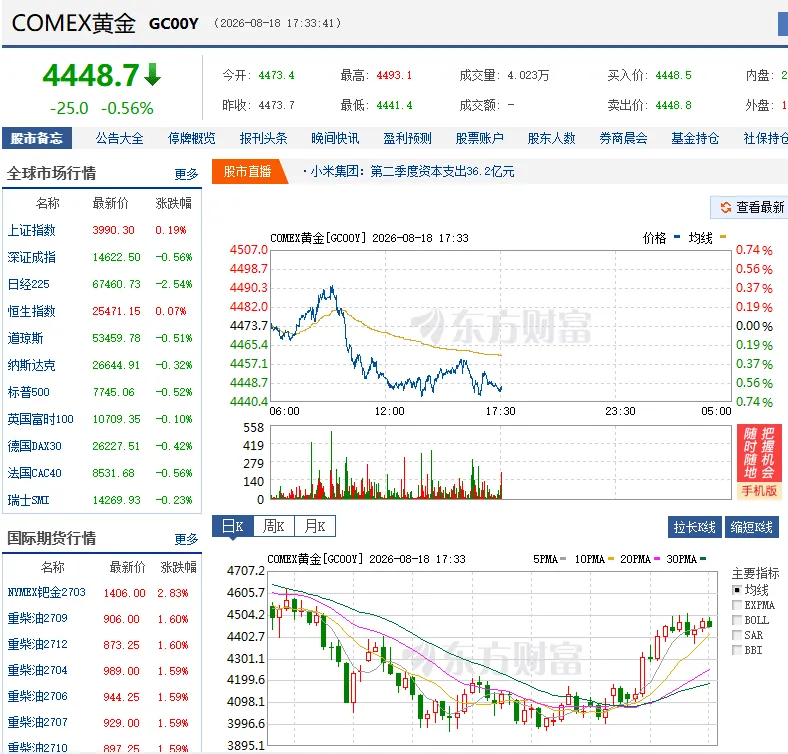Tick the EXPMA indicator checkbox

point(737,605)
